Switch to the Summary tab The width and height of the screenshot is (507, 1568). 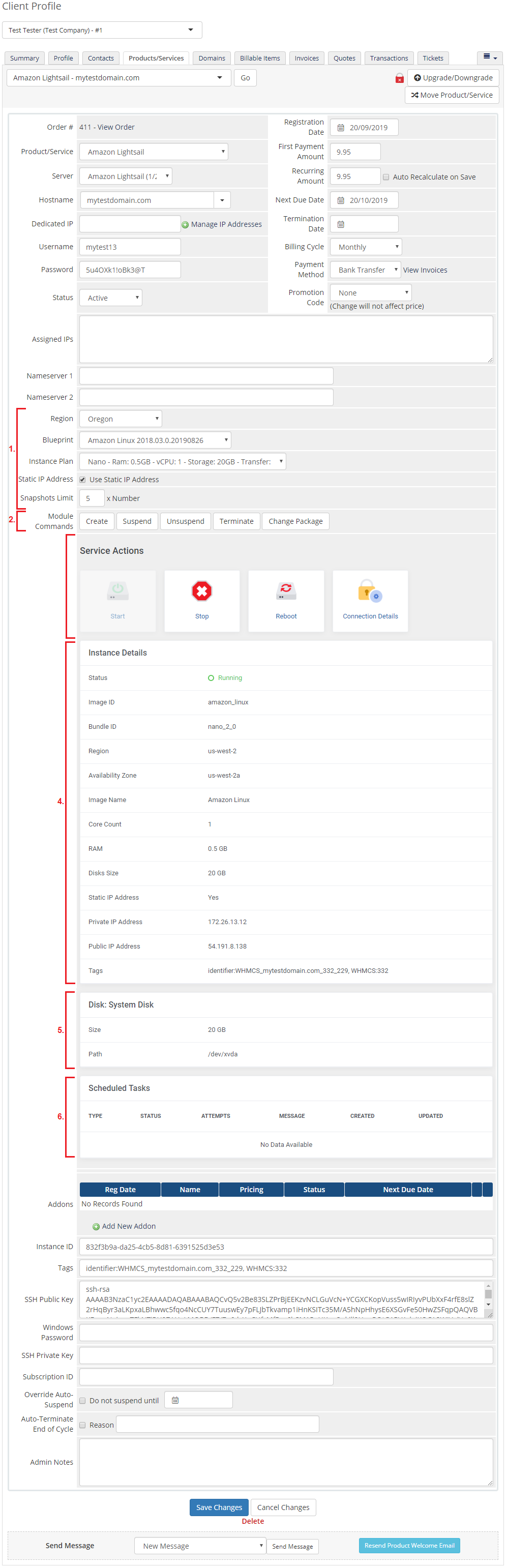(x=24, y=58)
